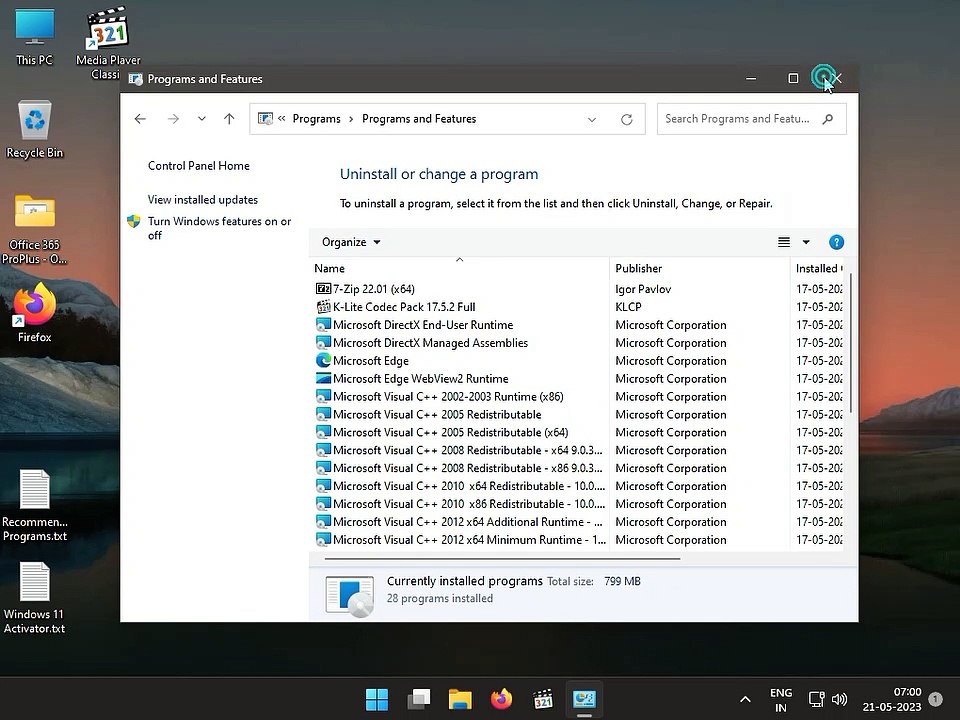The width and height of the screenshot is (960, 720).
Task: Refresh the Programs and Features list
Action: (626, 119)
